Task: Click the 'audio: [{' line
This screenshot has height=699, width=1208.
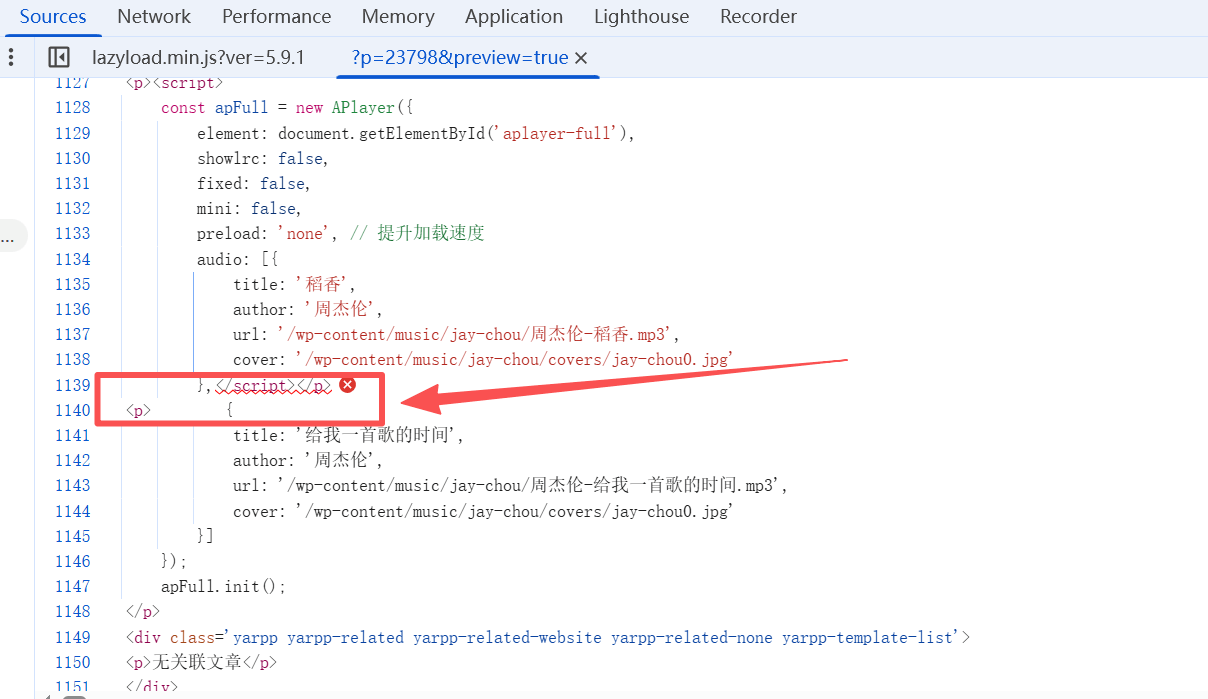Action: pos(237,259)
